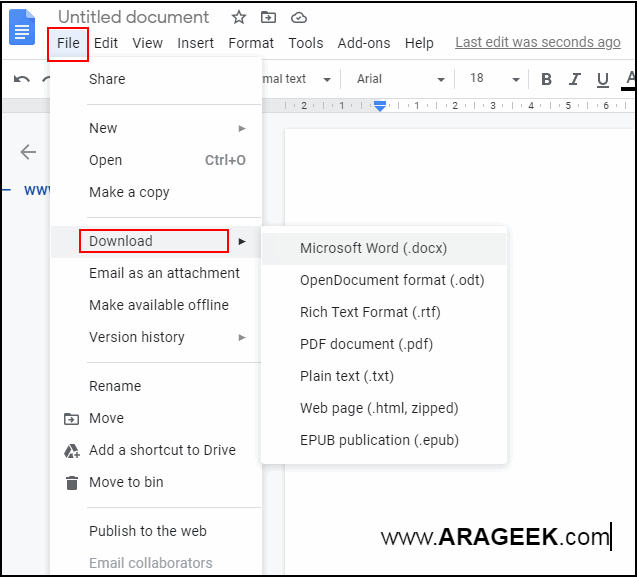Select Make a copy

pos(156,192)
